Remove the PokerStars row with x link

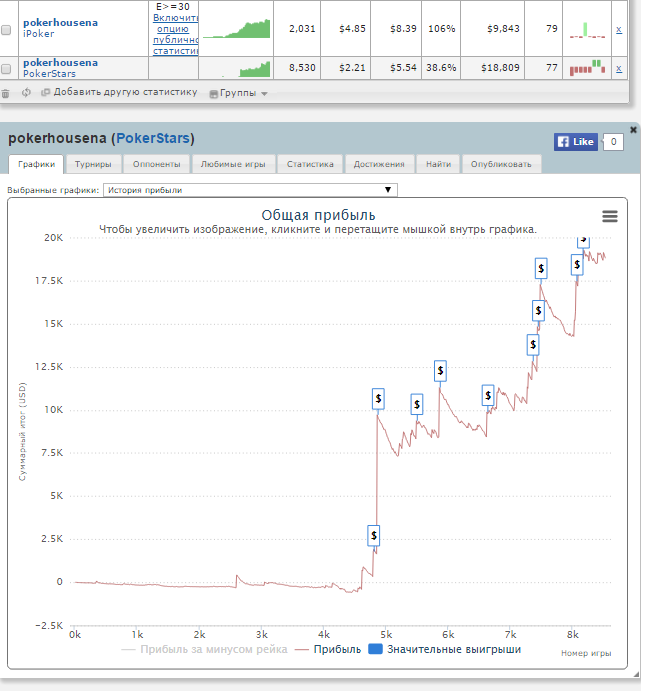point(619,68)
